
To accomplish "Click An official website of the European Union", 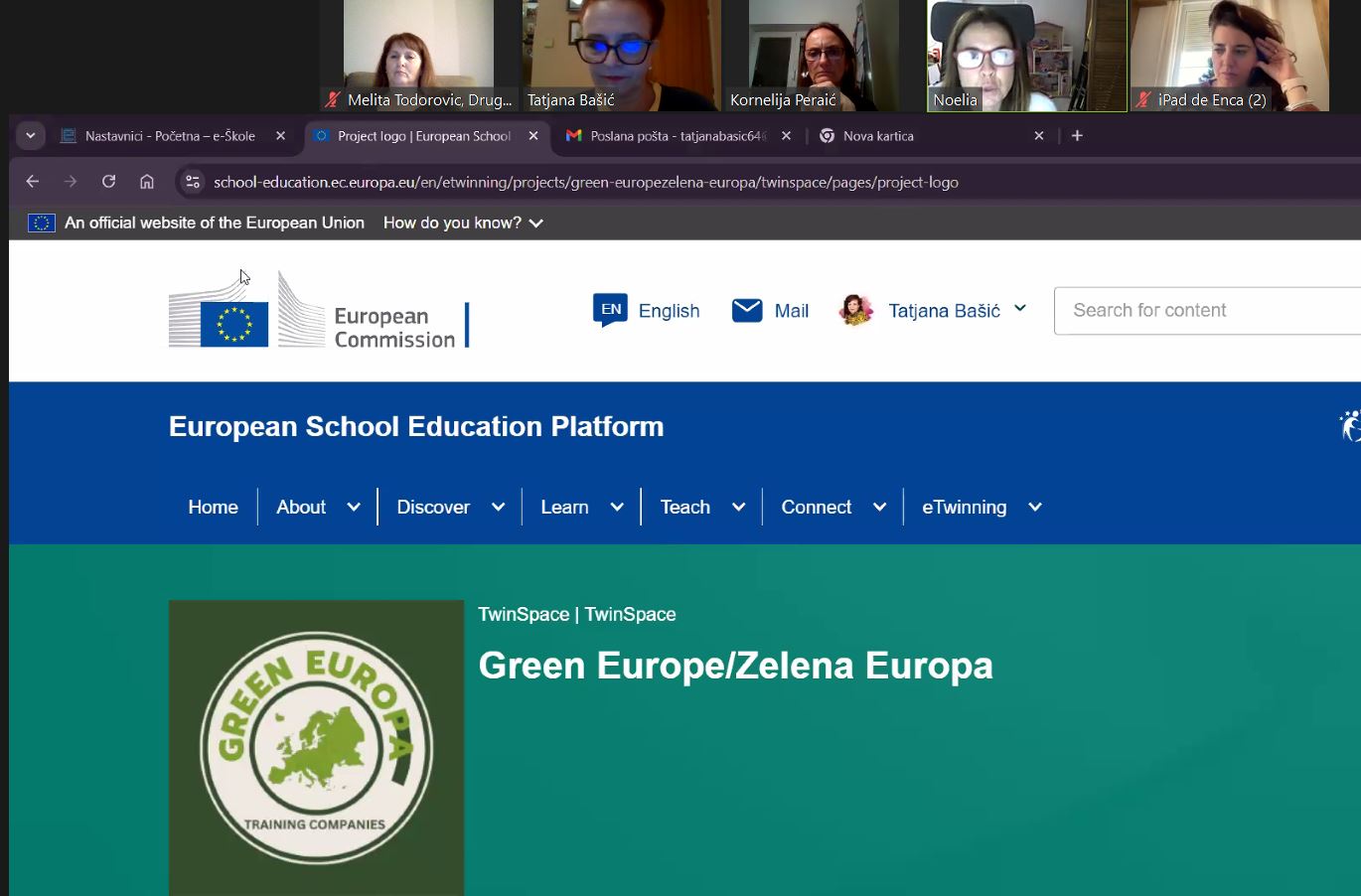I will pyautogui.click(x=215, y=223).
